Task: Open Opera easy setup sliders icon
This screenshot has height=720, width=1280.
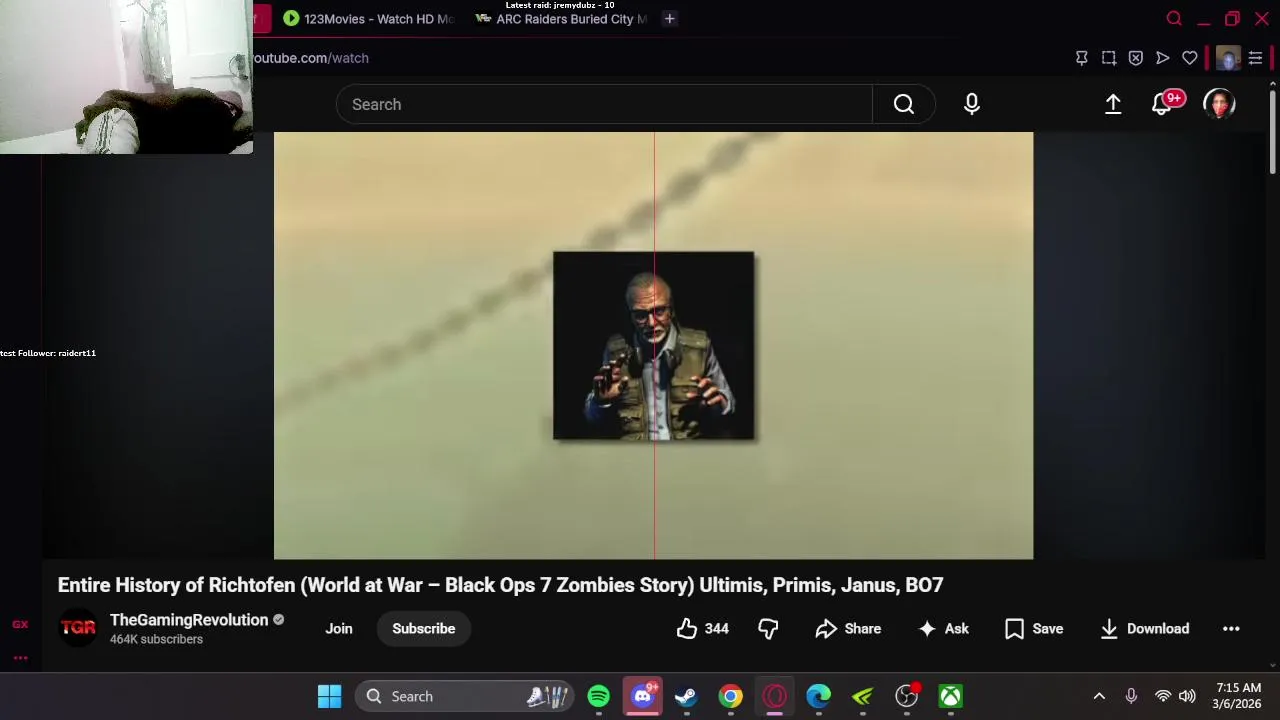Action: [1256, 58]
